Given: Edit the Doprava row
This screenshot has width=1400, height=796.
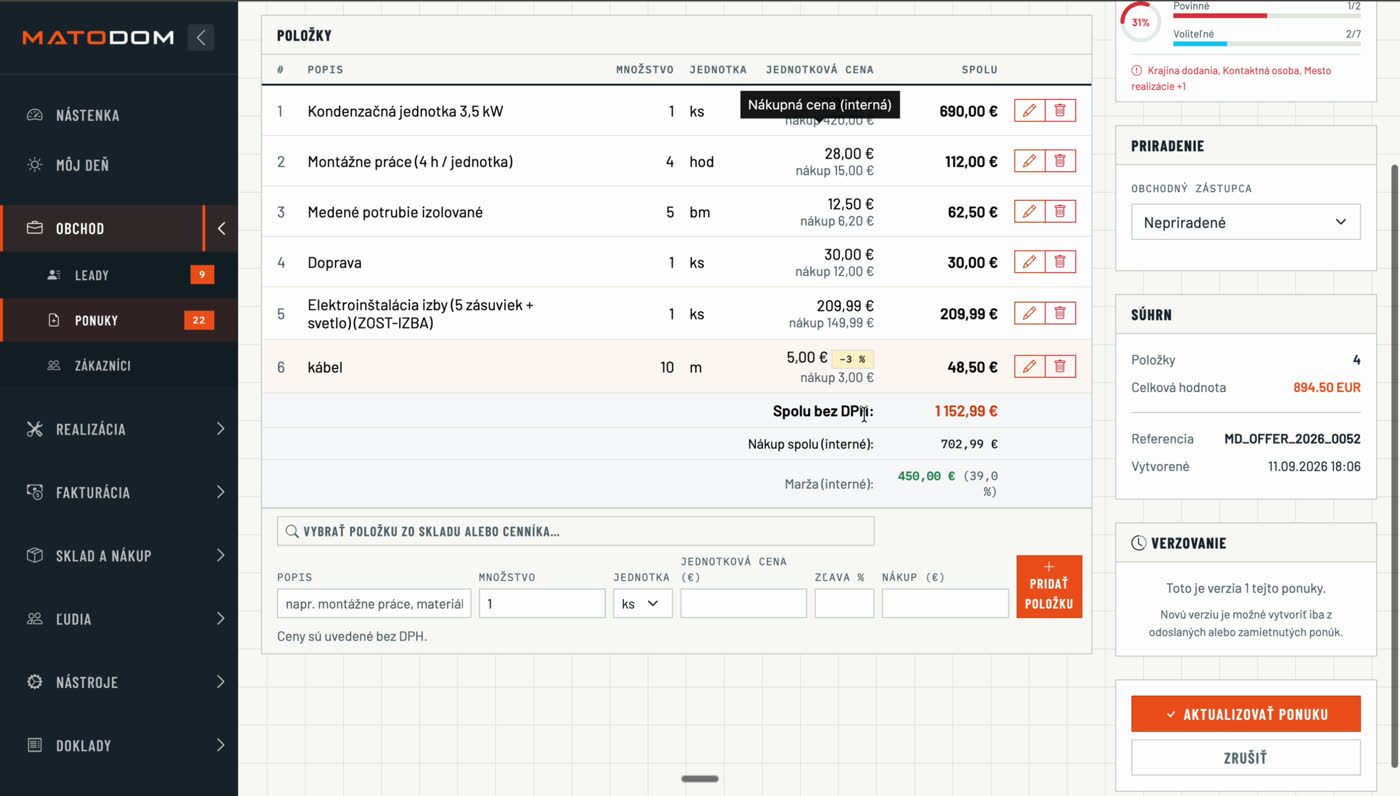Looking at the screenshot, I should point(1029,262).
